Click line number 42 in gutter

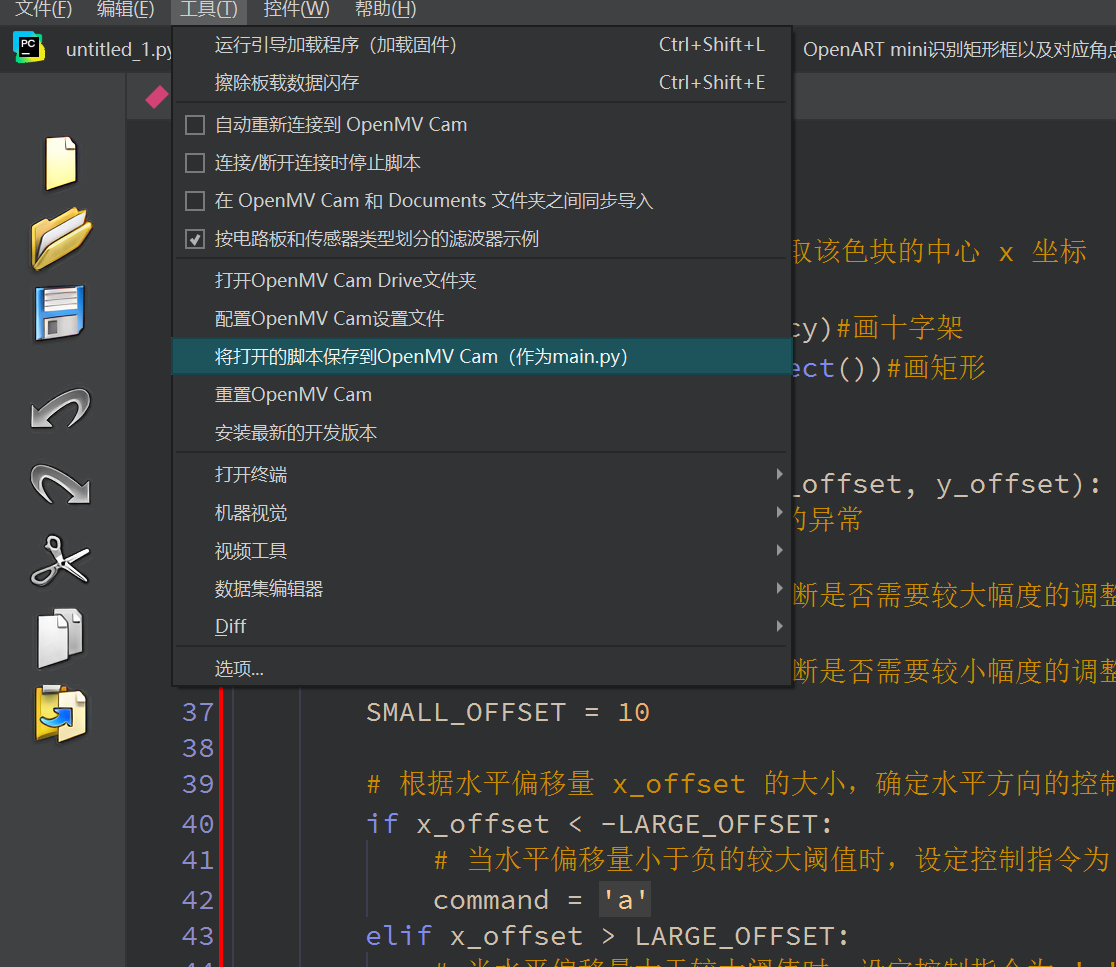(x=197, y=900)
